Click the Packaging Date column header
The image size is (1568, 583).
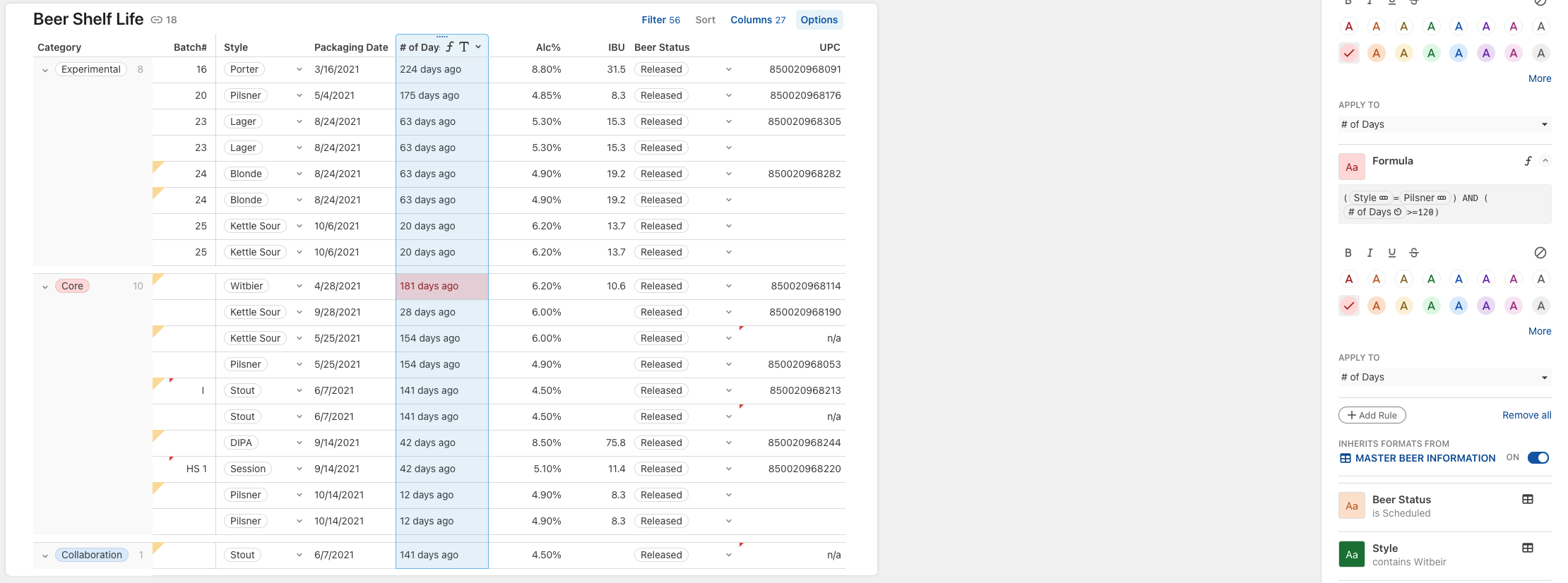coord(351,47)
